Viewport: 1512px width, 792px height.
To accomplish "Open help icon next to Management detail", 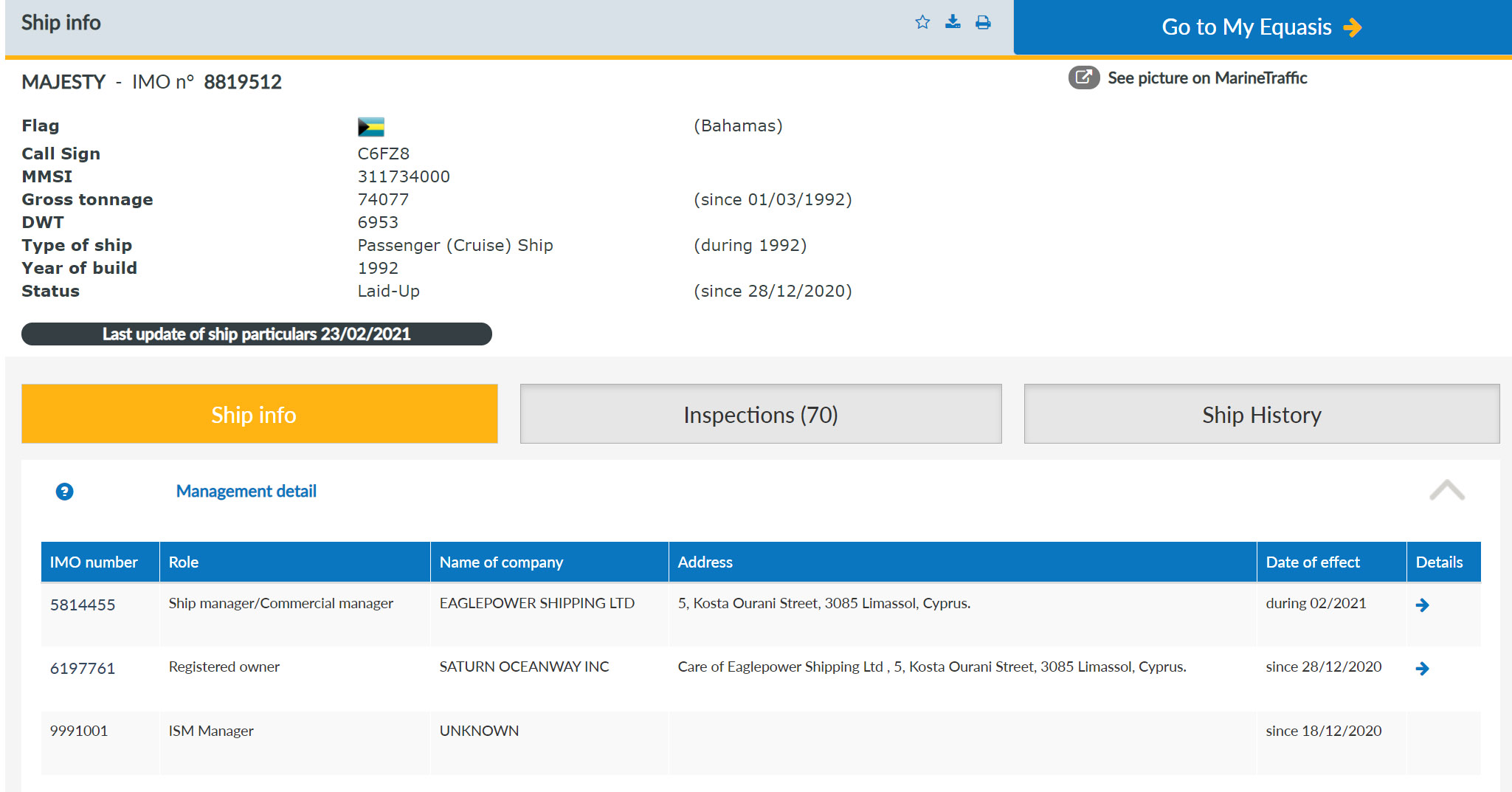I will tap(65, 492).
